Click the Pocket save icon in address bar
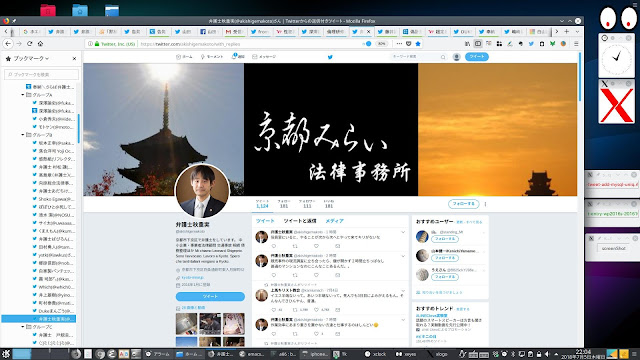The image size is (640, 360). pos(409,44)
